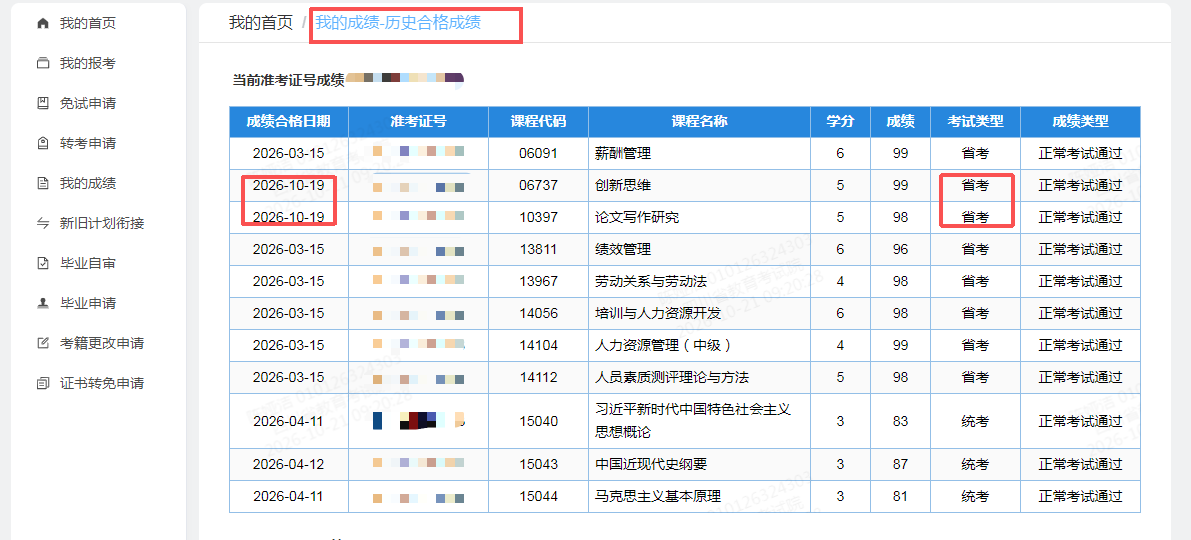Click course code 14104
The height and width of the screenshot is (540, 1191).
539,345
